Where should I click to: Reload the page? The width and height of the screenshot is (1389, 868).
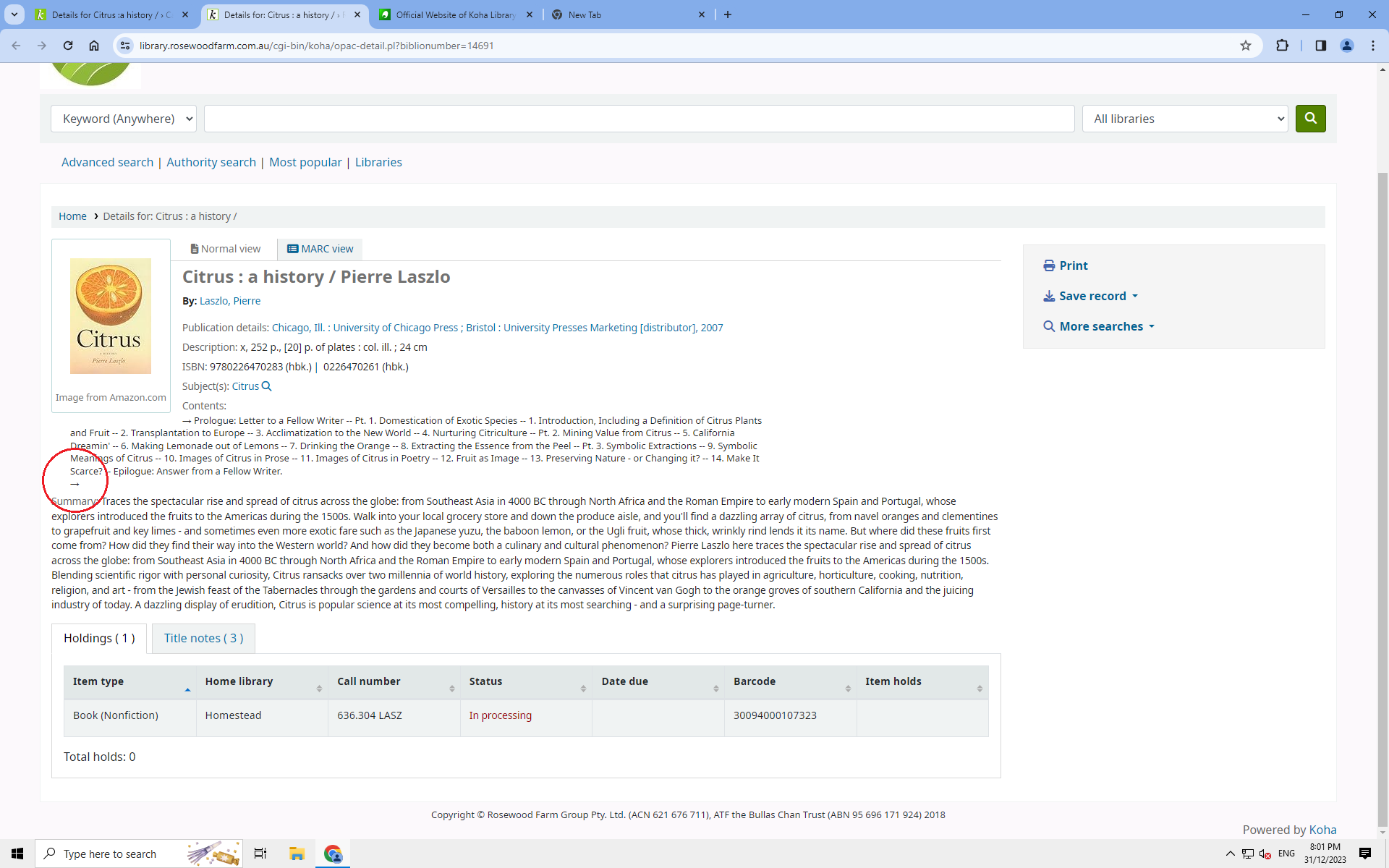(68, 46)
